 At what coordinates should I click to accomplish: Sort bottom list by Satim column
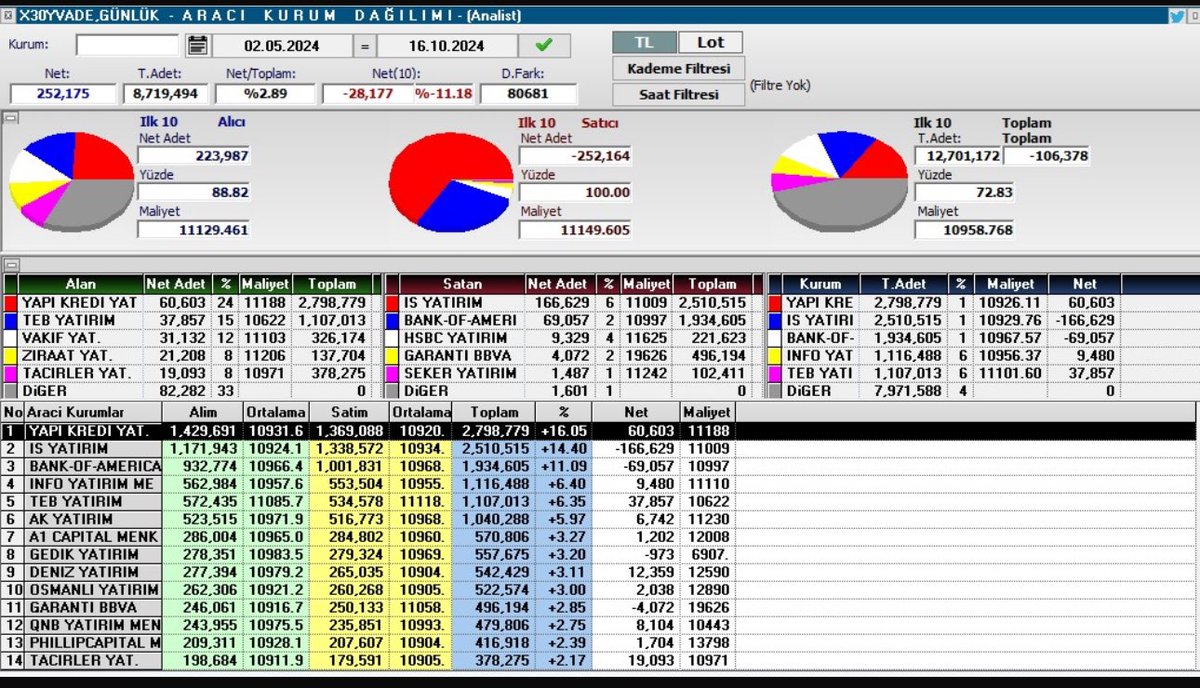[349, 412]
